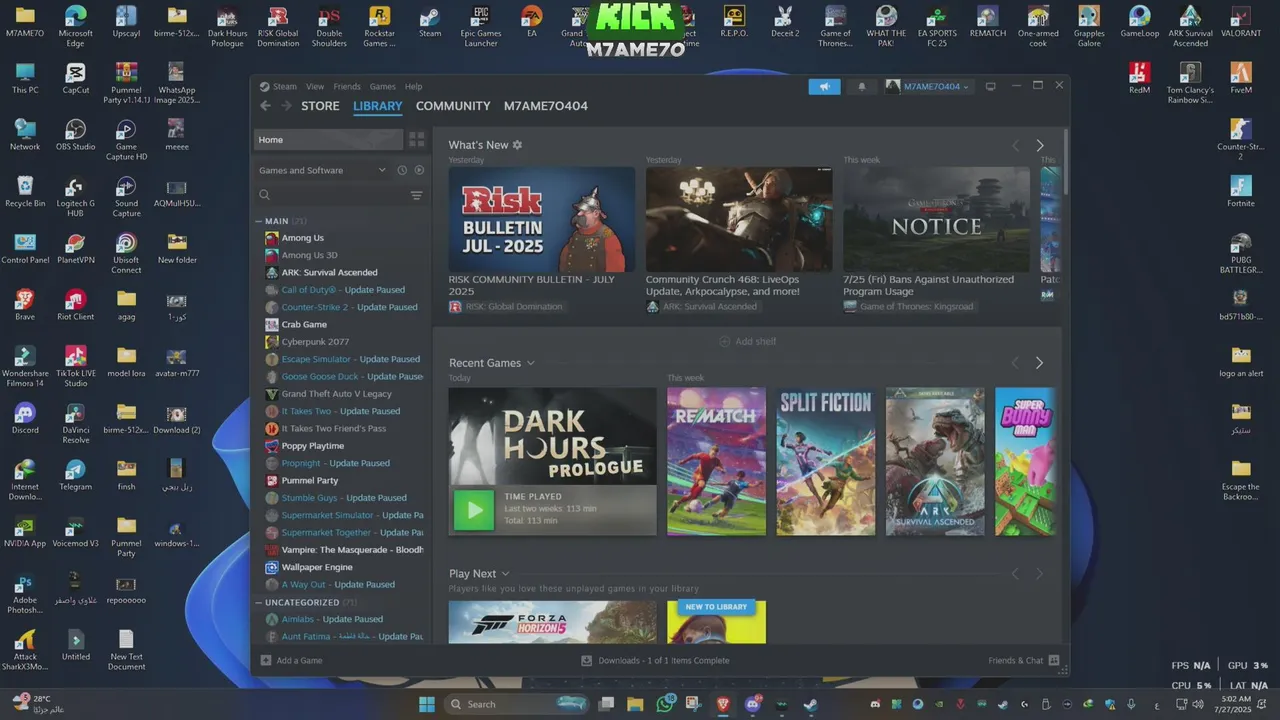Open the Task View icon on the taskbar
This screenshot has width=1280, height=720.
(x=606, y=704)
